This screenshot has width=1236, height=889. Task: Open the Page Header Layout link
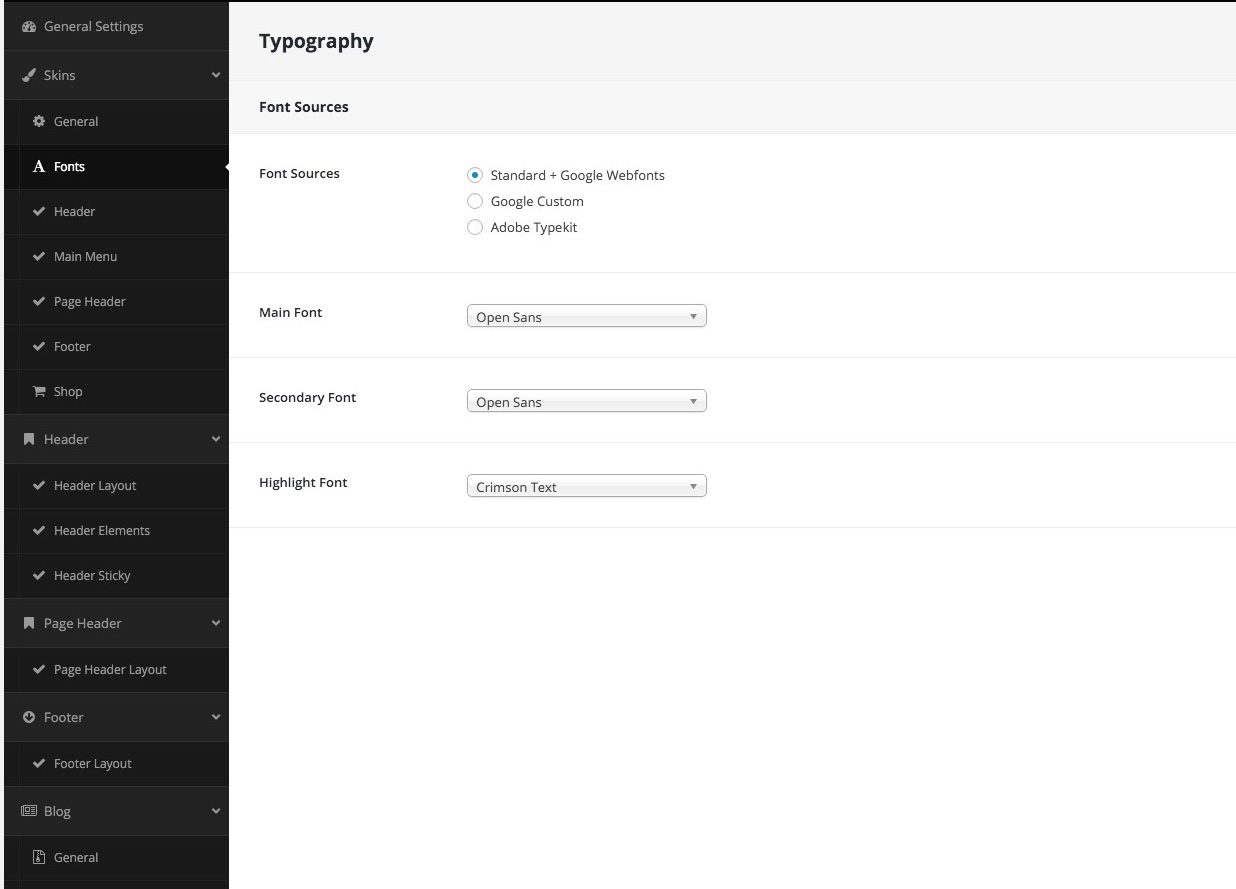(x=110, y=670)
